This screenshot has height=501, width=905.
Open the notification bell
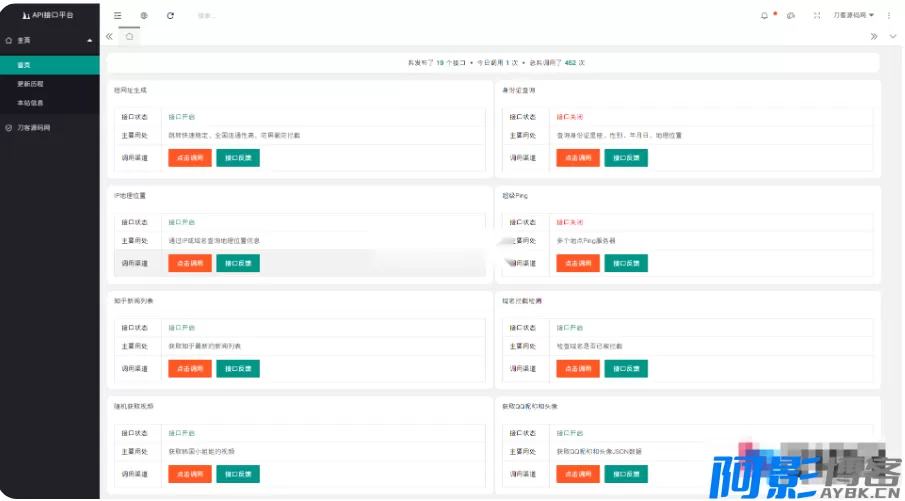pos(765,15)
